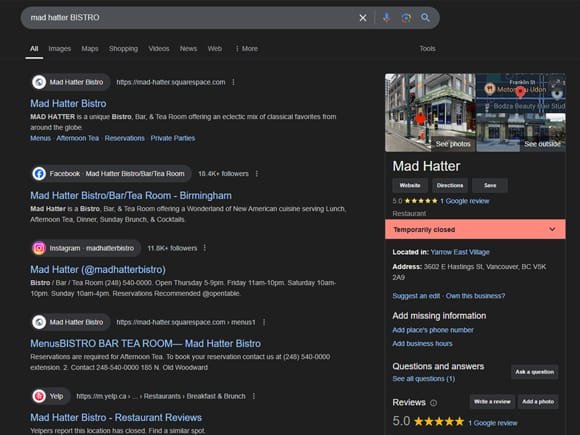580x435 pixels.
Task: Switch to the Maps tab
Action: 90,49
